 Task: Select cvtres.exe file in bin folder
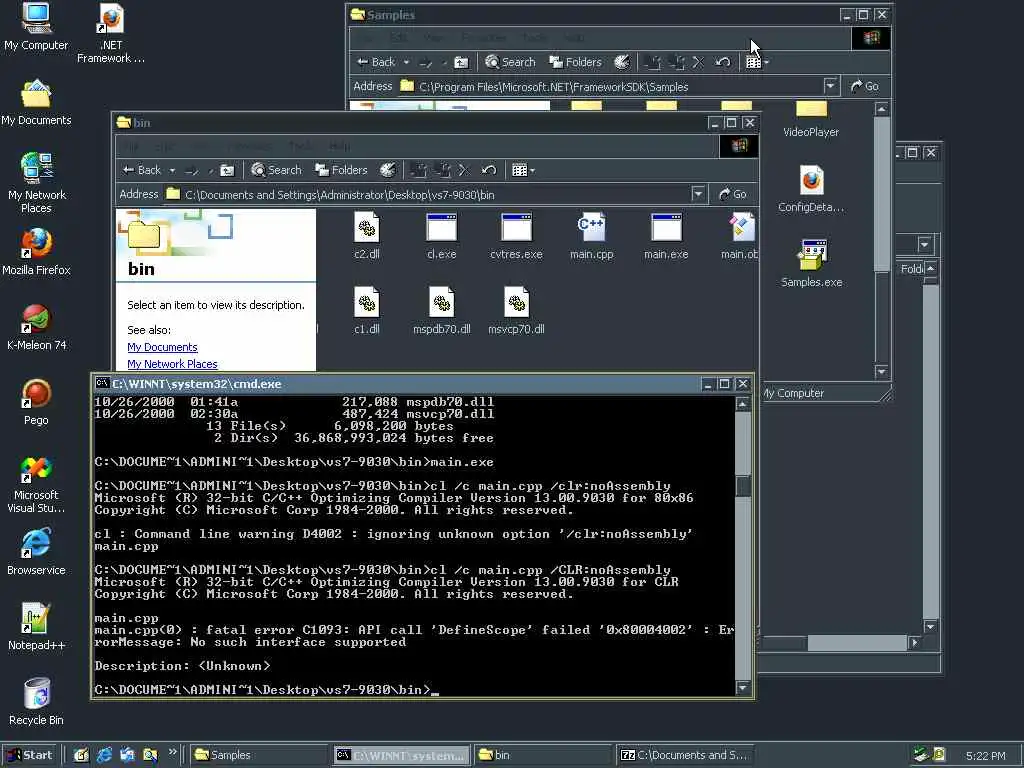[x=516, y=236]
